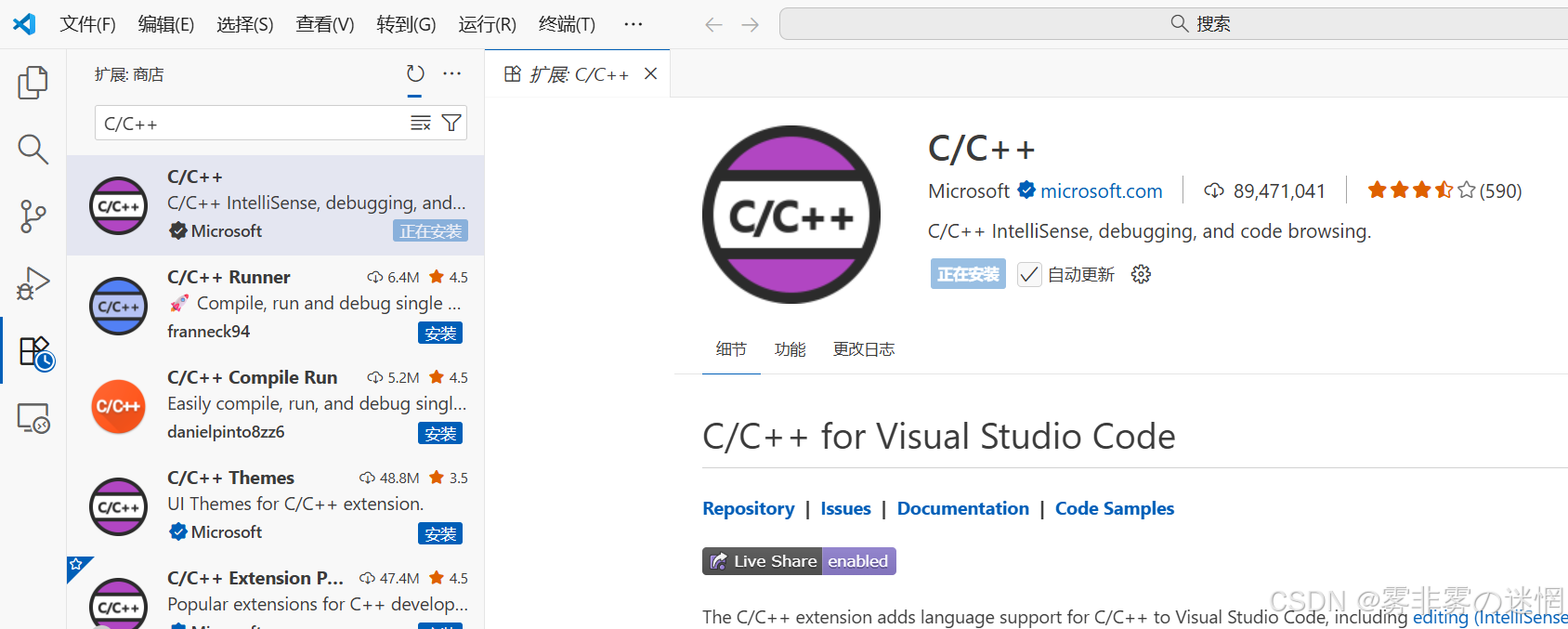1568x629 pixels.
Task: Open the Repository link
Action: 749,508
